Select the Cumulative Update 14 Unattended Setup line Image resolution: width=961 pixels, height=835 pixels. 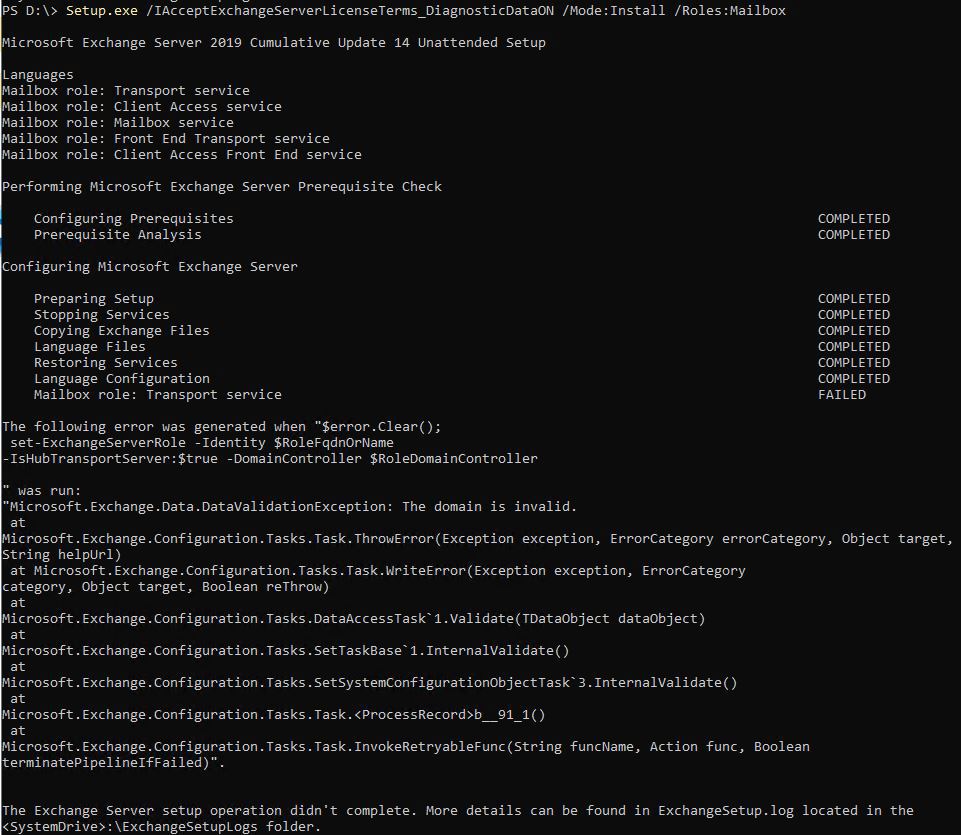click(274, 43)
